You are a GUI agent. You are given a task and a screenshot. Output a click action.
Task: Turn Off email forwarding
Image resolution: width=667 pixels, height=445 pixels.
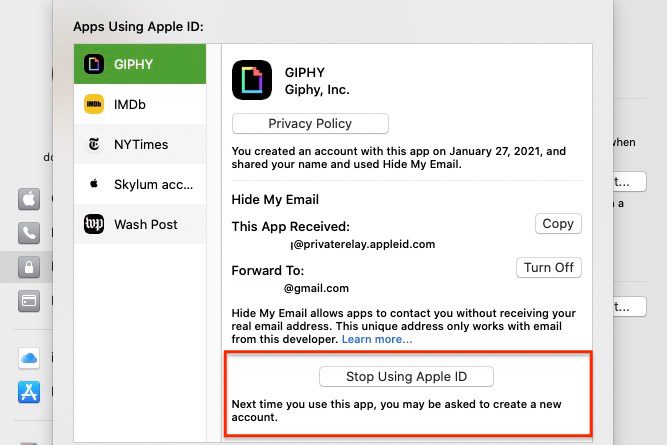pyautogui.click(x=549, y=268)
